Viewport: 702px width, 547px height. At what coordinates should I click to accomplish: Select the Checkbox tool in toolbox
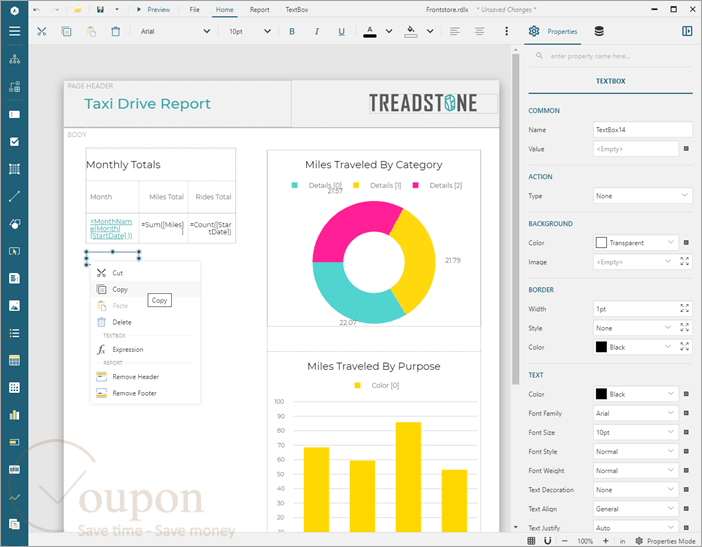click(14, 141)
